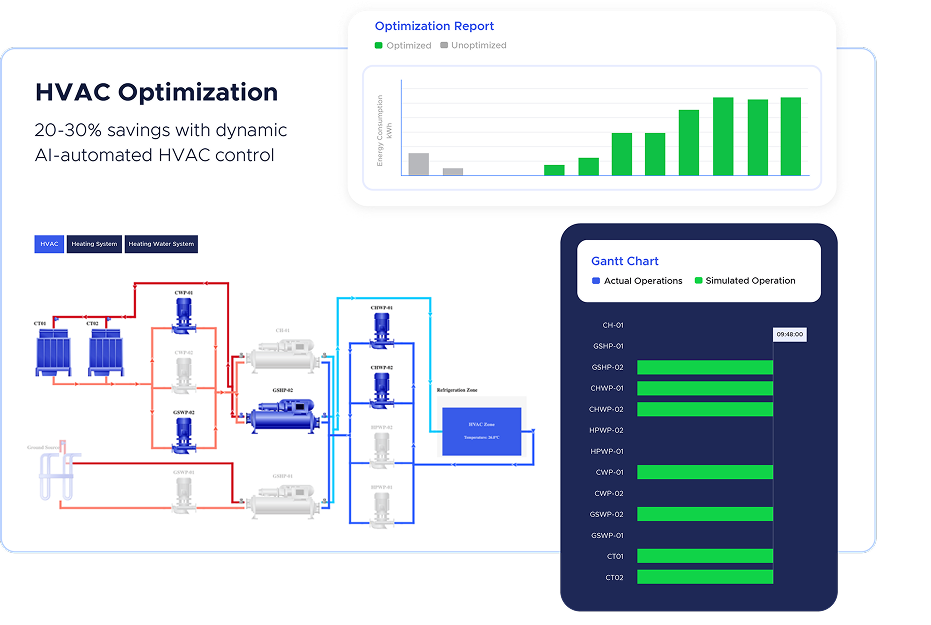Toggle Actual Operations in the Gantt legend
This screenshot has height=625, width=931.
click(x=637, y=281)
